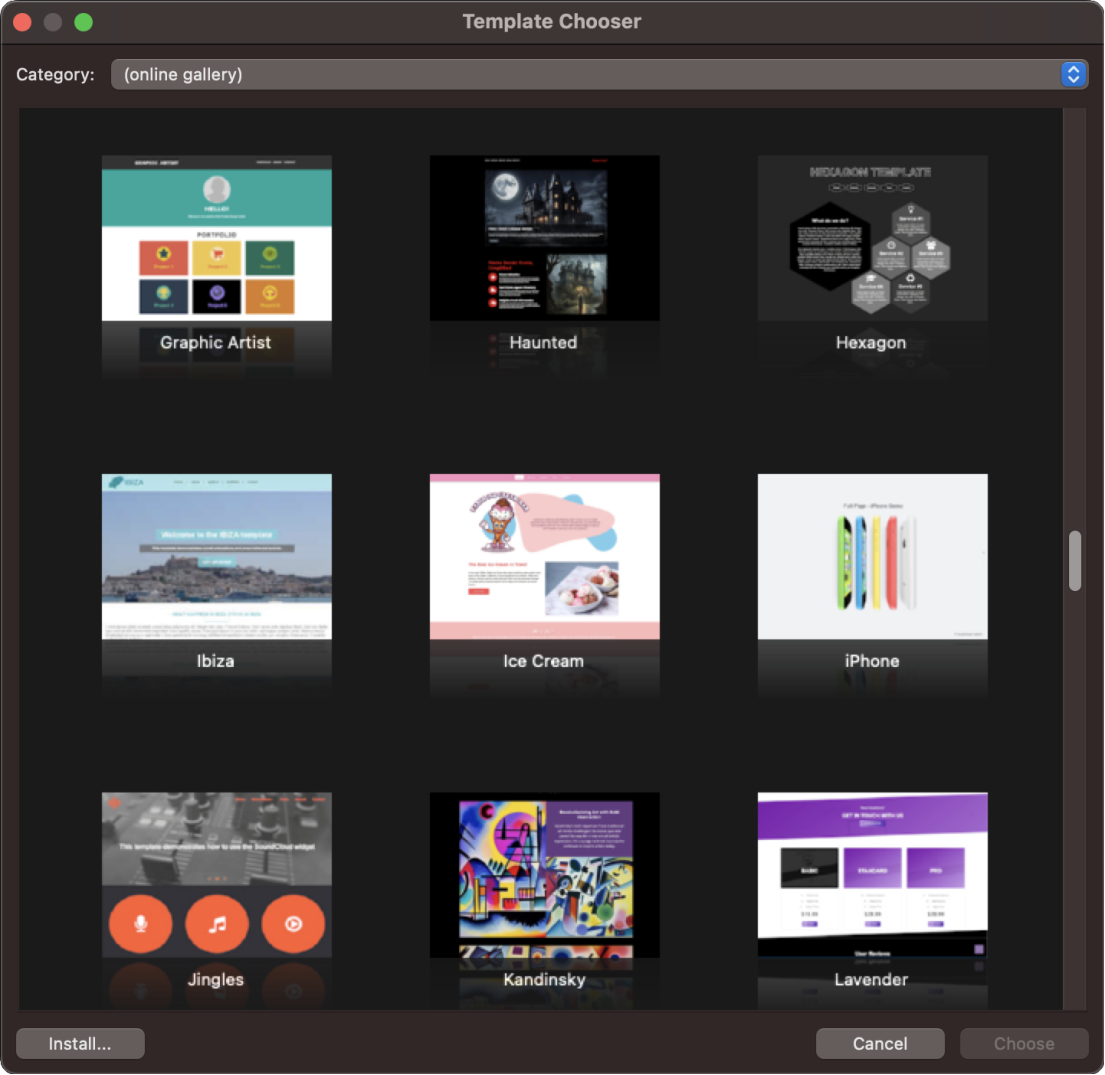
Task: Click the green zoom window button
Action: (83, 22)
